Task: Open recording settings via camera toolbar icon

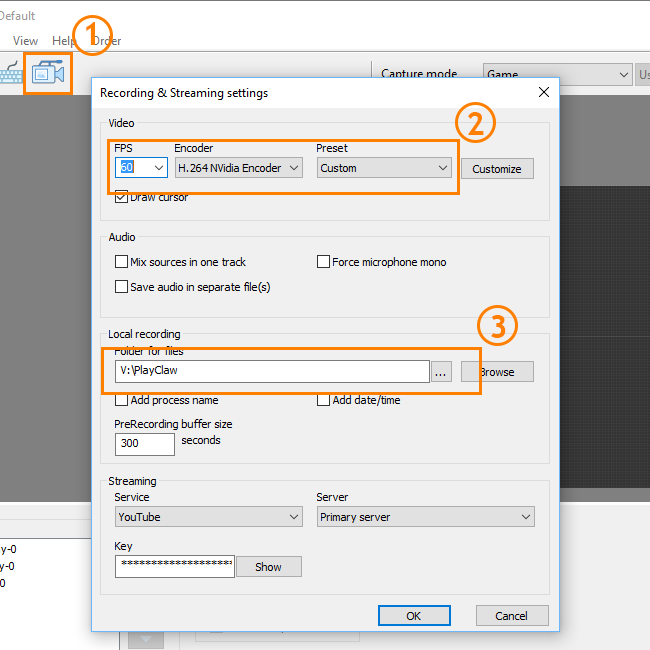Action: (x=48, y=73)
